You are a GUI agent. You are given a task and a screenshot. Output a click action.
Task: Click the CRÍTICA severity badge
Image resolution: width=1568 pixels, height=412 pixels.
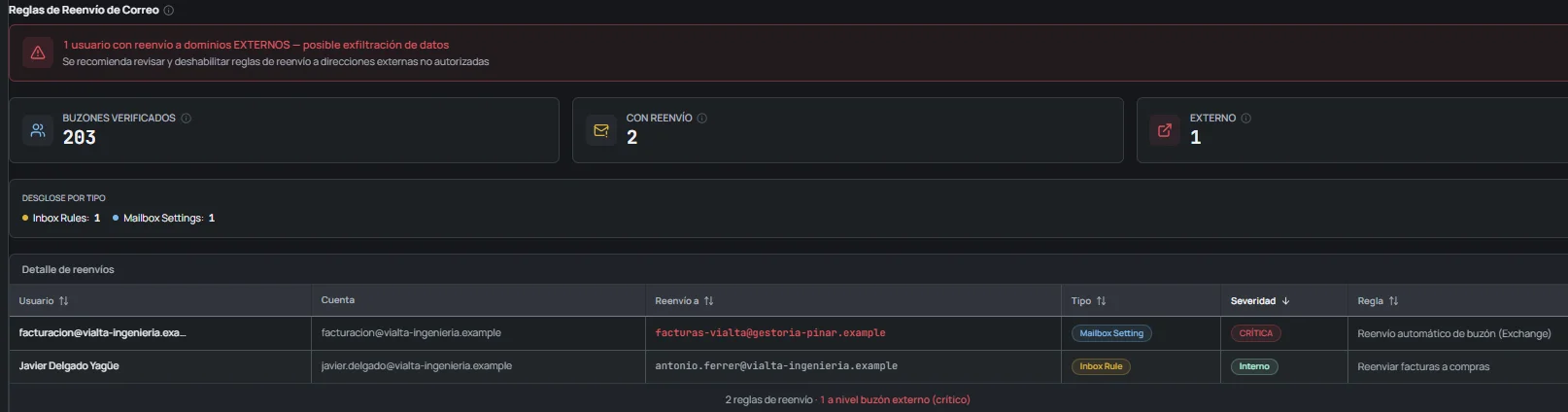coord(1256,333)
